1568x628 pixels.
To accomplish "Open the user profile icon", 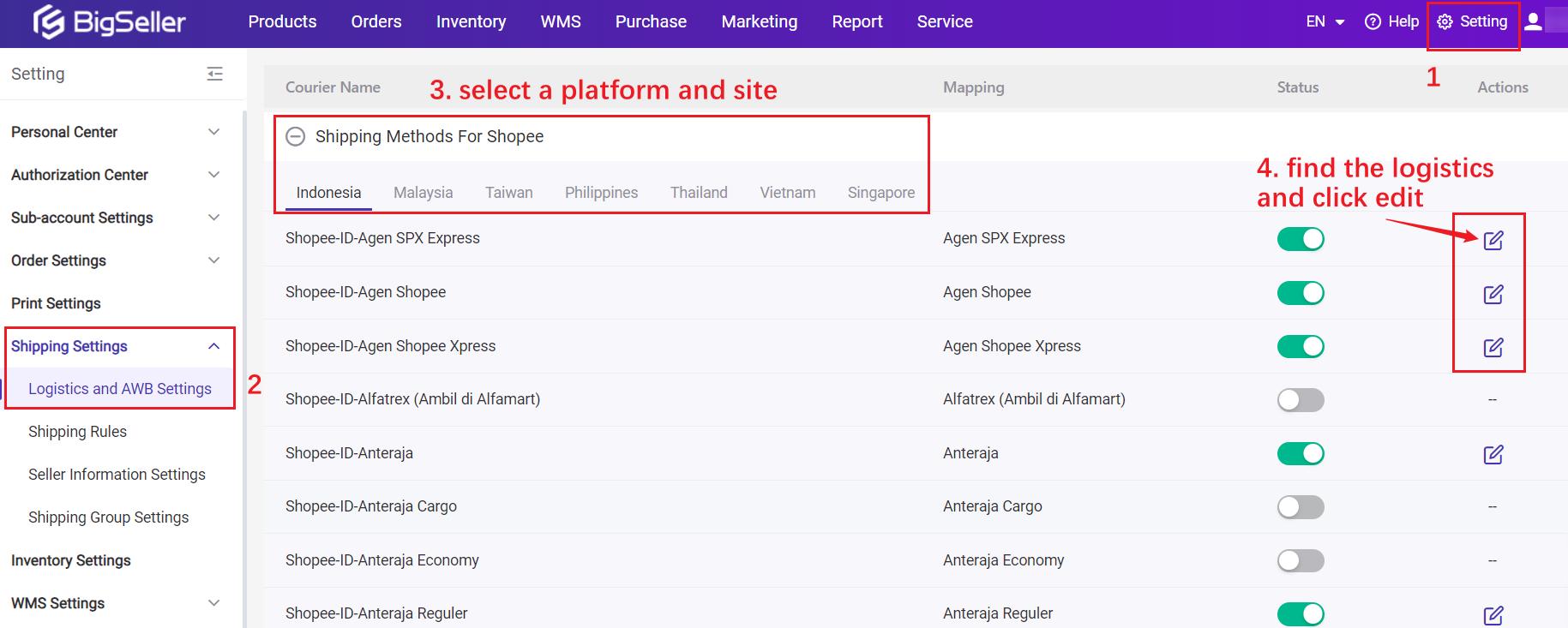I will [1534, 21].
